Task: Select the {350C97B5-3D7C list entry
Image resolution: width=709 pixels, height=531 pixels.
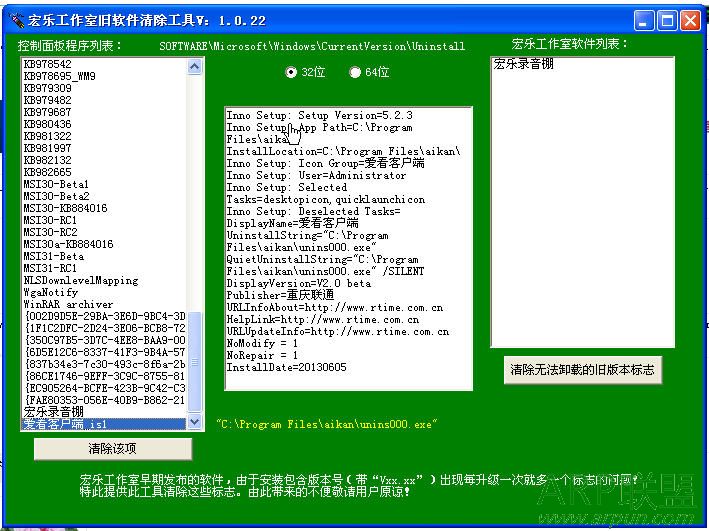Action: [104, 340]
